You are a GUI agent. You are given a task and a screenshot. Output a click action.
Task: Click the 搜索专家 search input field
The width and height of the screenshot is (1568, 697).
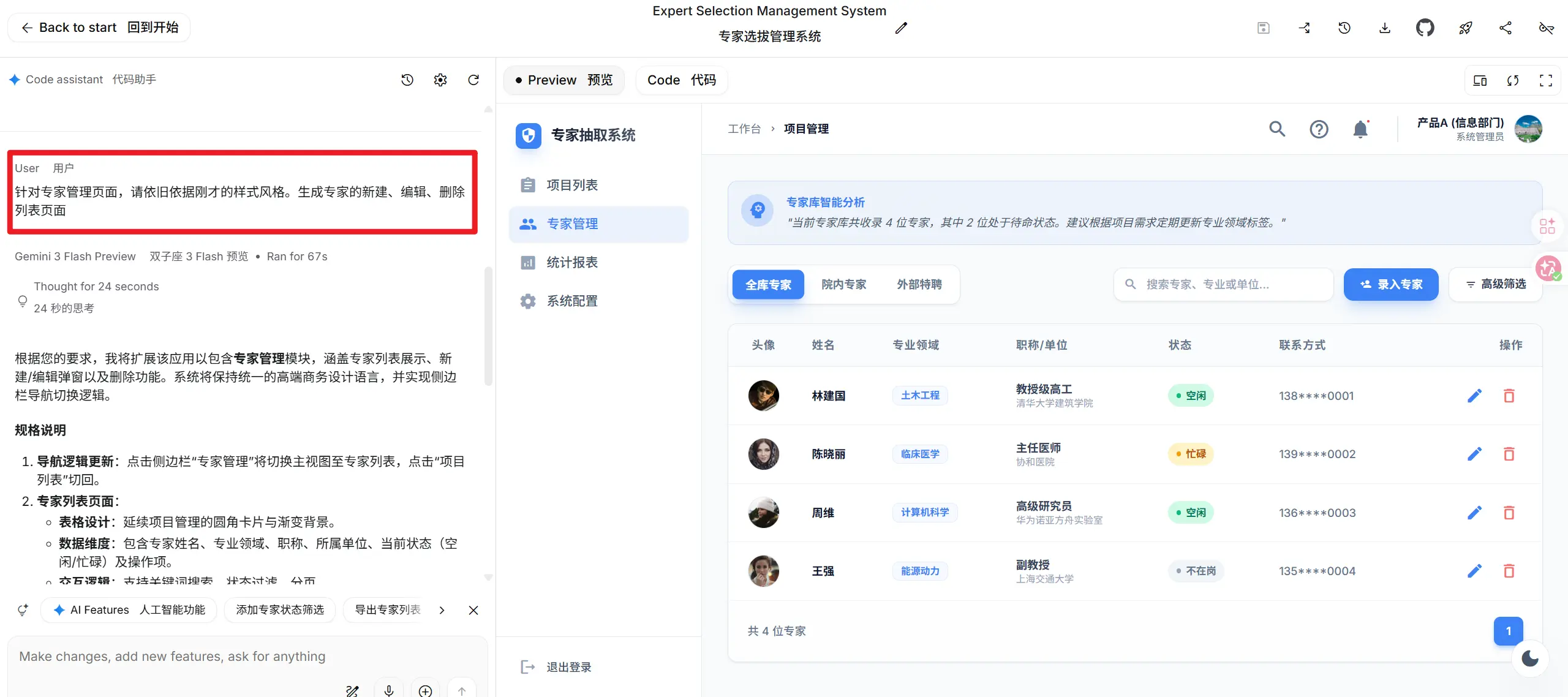pos(1223,284)
